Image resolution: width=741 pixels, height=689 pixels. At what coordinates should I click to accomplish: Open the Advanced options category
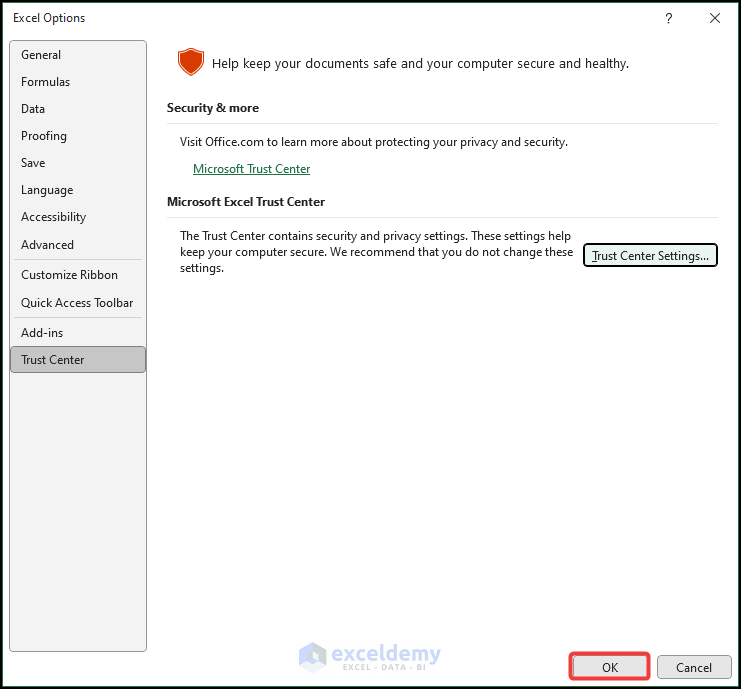click(x=78, y=245)
